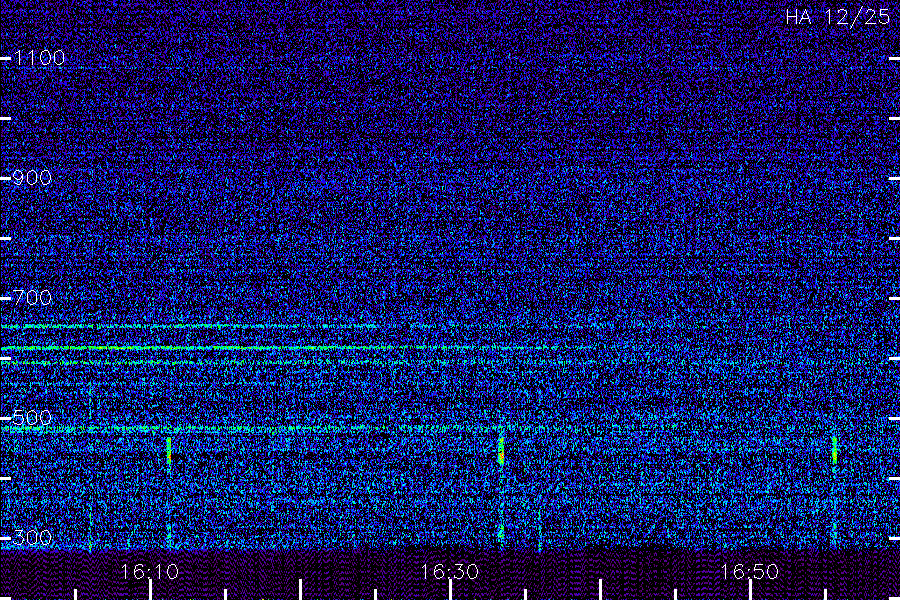Click the 500 frequency axis label
The height and width of the screenshot is (600, 900).
pos(32,418)
